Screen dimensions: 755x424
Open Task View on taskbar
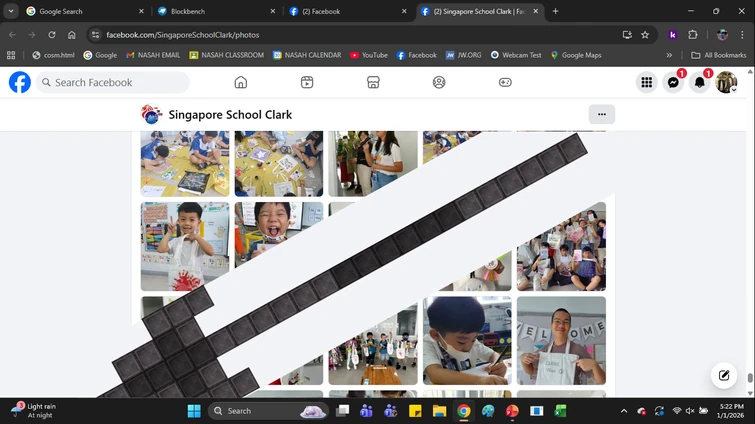(342, 411)
